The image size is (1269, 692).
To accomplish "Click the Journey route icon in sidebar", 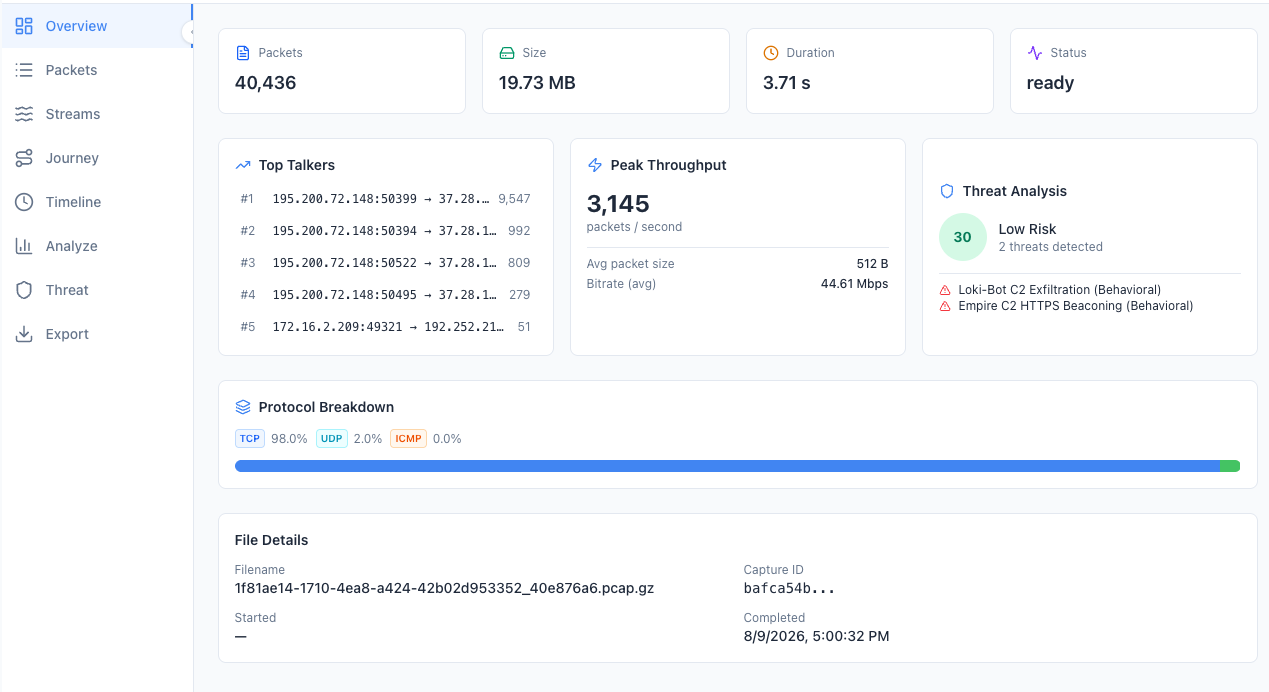I will point(24,158).
